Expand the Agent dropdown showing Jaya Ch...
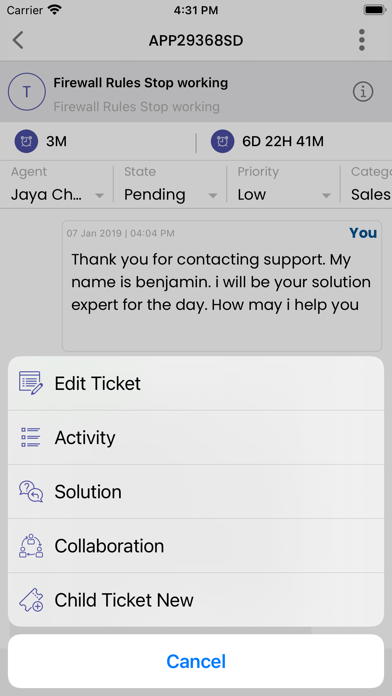The image size is (392, 696). [57, 185]
